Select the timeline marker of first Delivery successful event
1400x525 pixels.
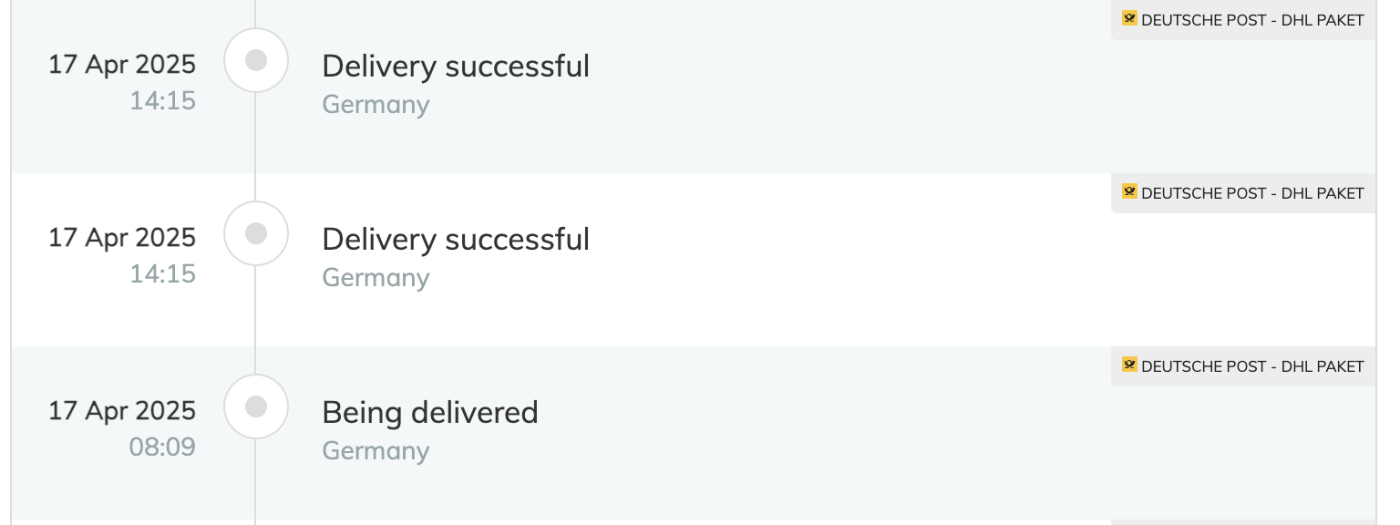click(256, 60)
